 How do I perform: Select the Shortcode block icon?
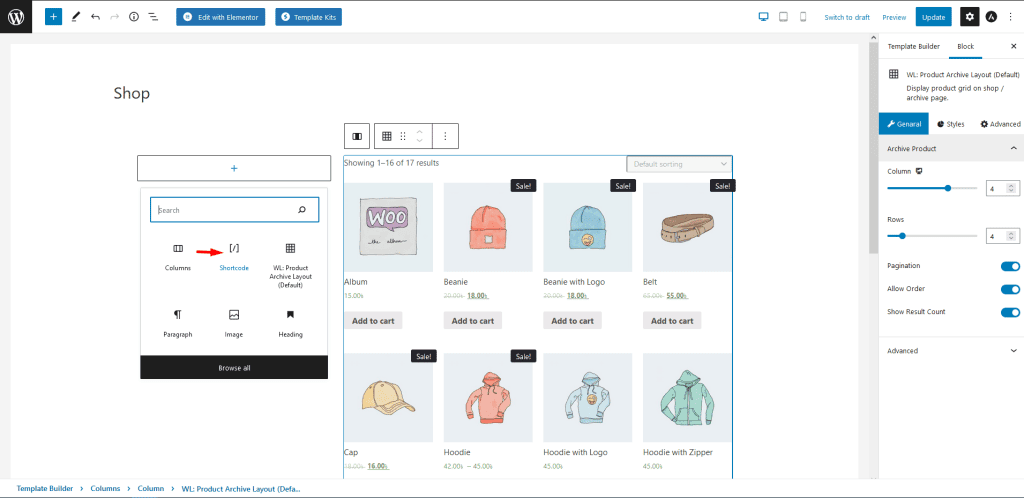(x=234, y=248)
